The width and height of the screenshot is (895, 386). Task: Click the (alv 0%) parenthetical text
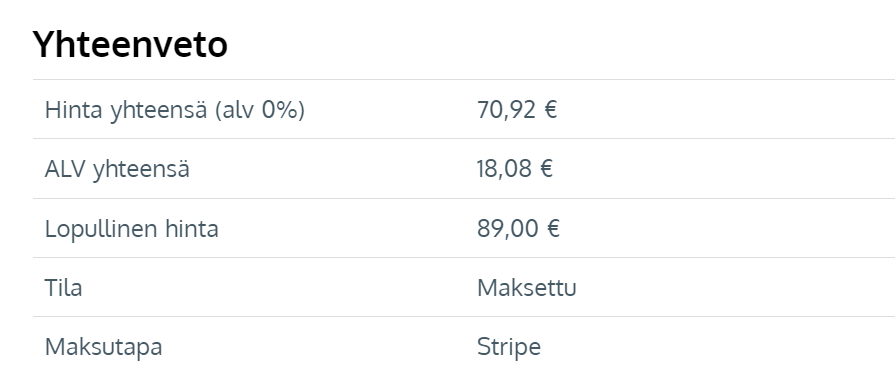[x=260, y=110]
